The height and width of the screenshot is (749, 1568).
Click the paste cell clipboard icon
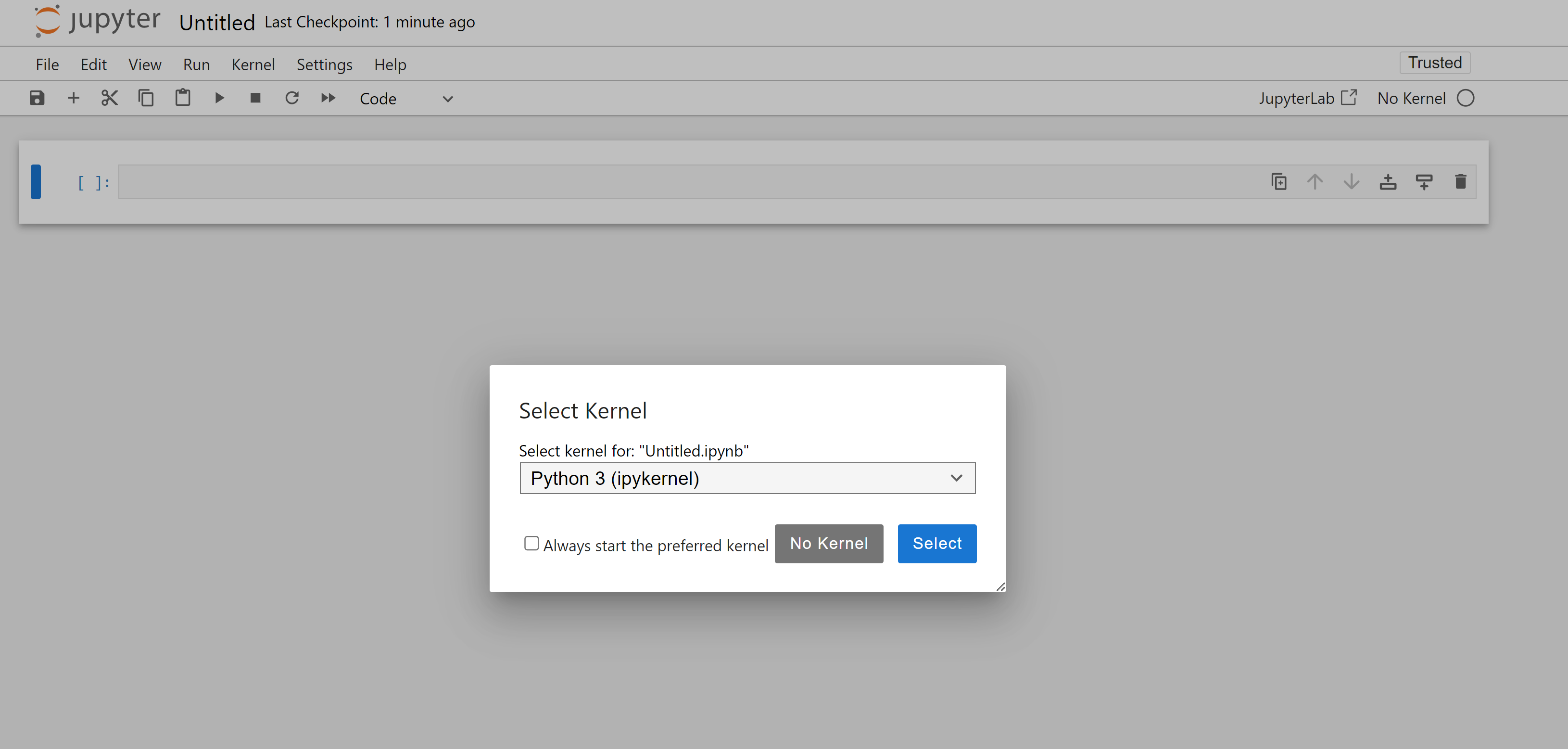point(183,98)
